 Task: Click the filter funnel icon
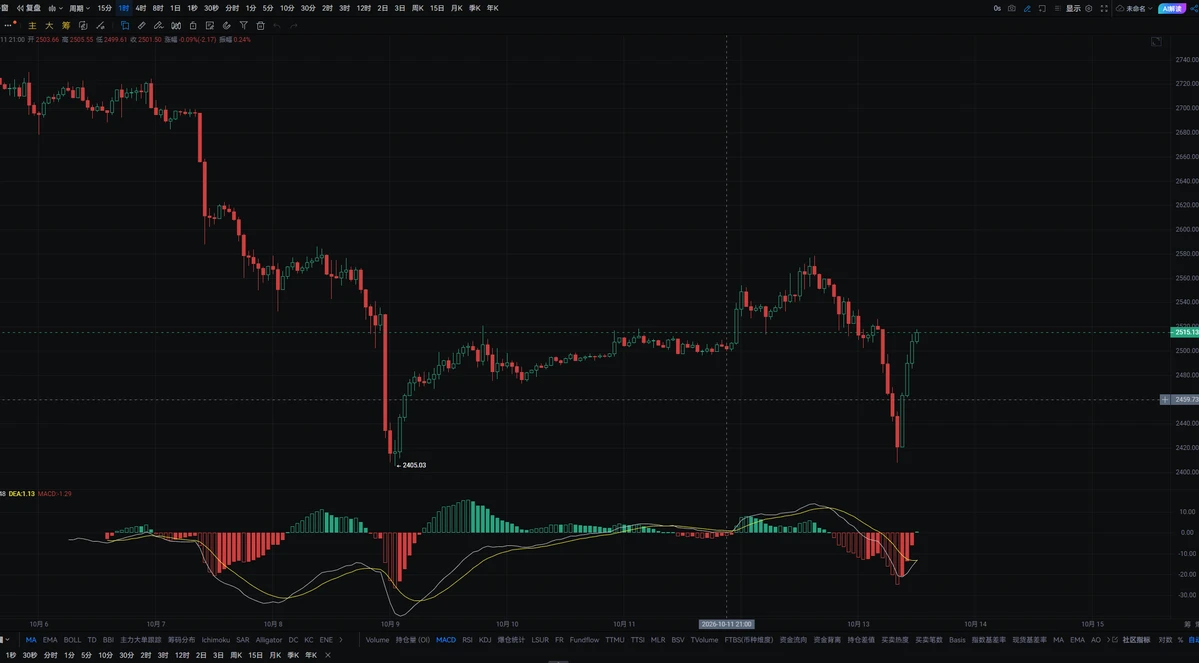coord(243,25)
